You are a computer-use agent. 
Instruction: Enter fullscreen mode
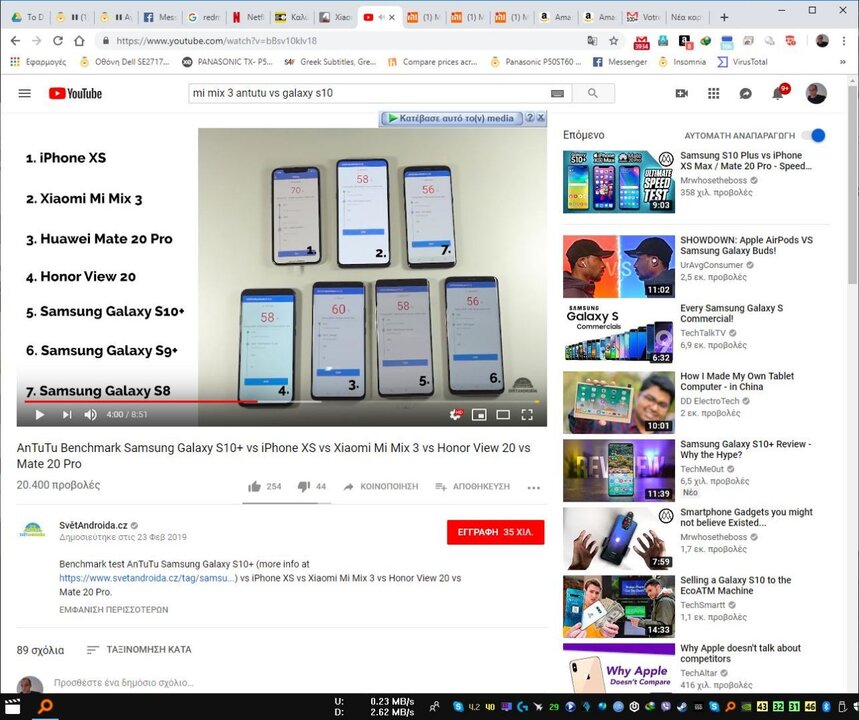coord(527,415)
